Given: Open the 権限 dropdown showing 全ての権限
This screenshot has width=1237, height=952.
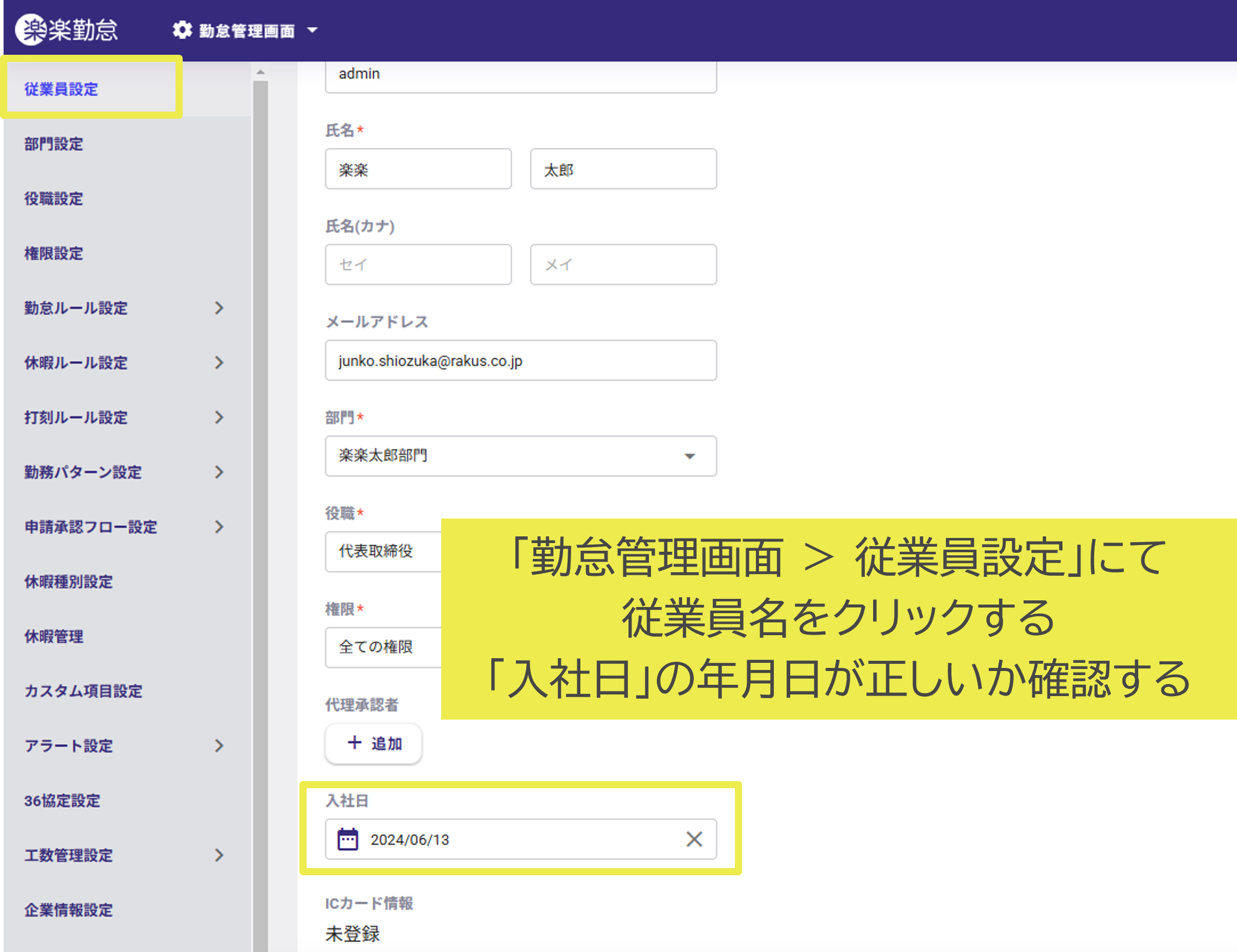Looking at the screenshot, I should (383, 647).
